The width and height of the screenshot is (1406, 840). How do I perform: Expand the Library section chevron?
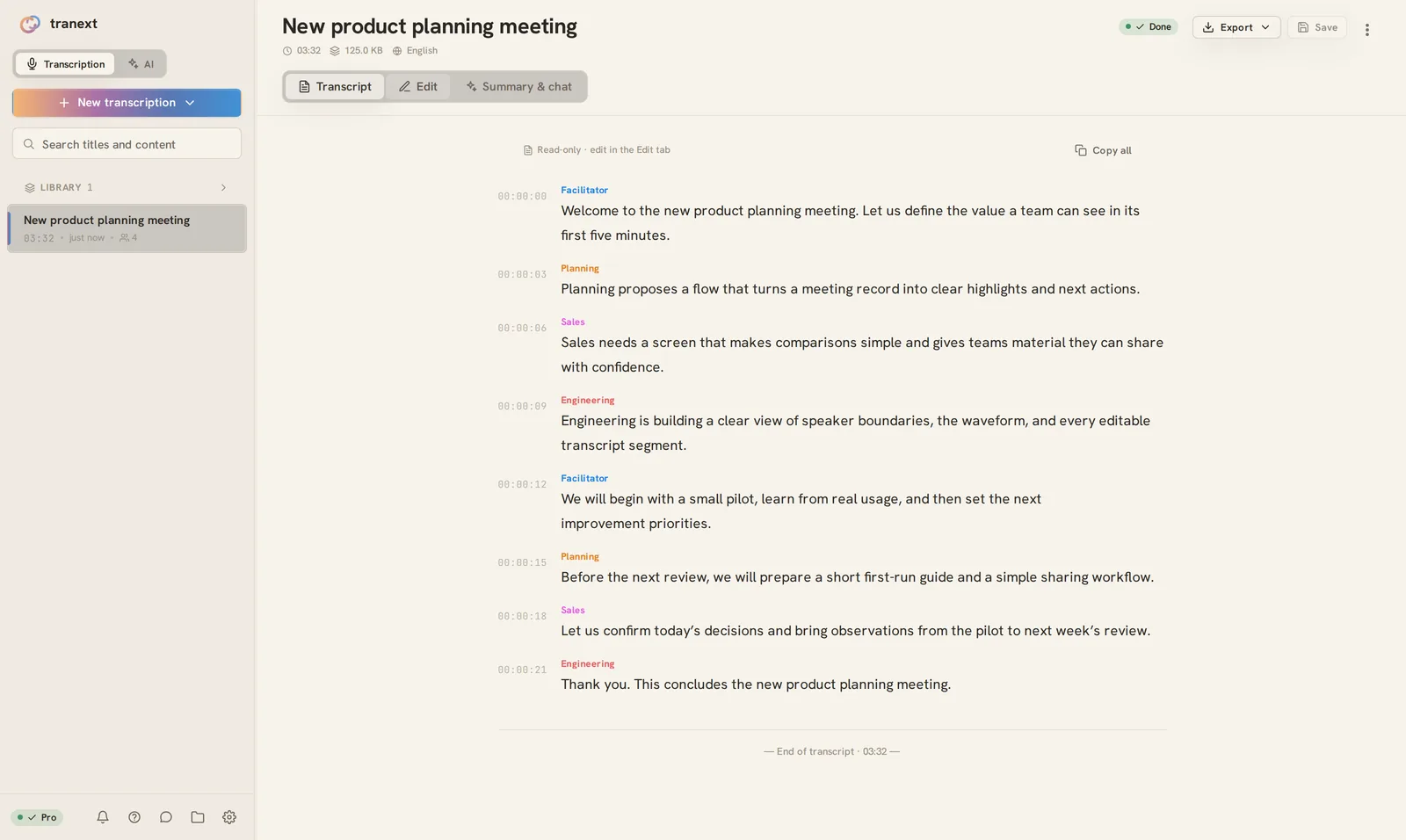[223, 187]
